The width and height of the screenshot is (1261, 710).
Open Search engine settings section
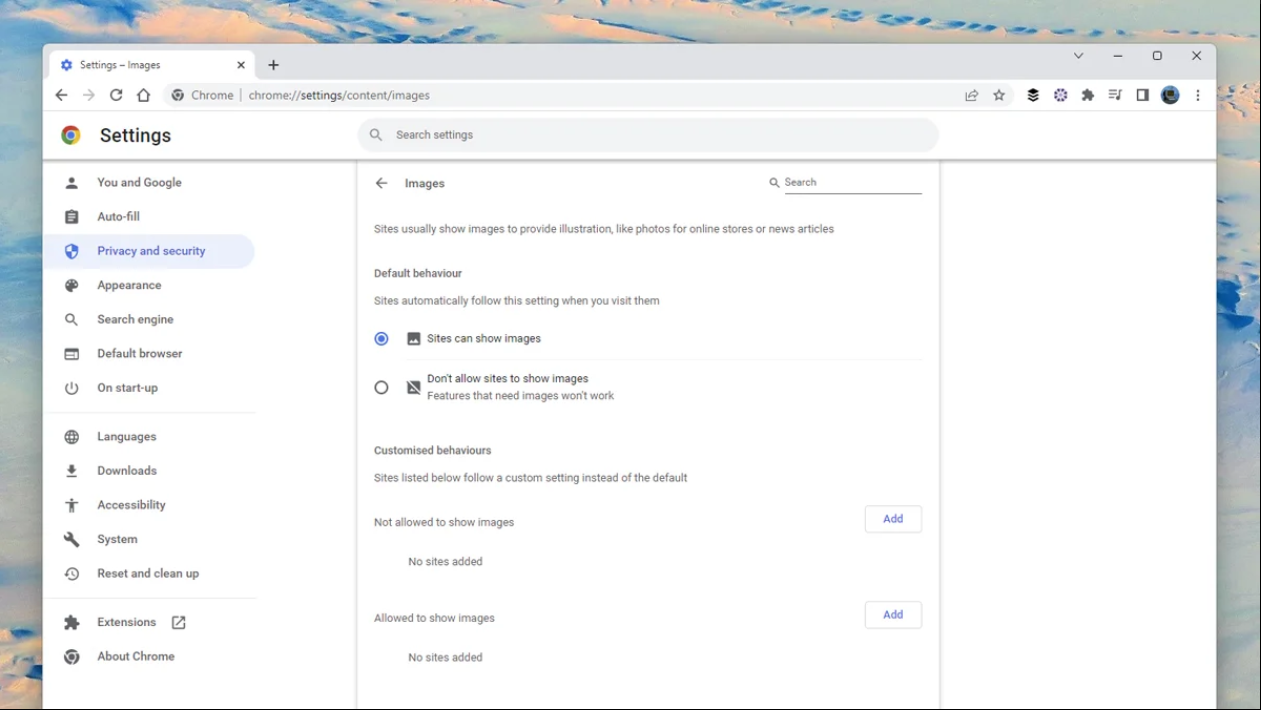pos(135,319)
